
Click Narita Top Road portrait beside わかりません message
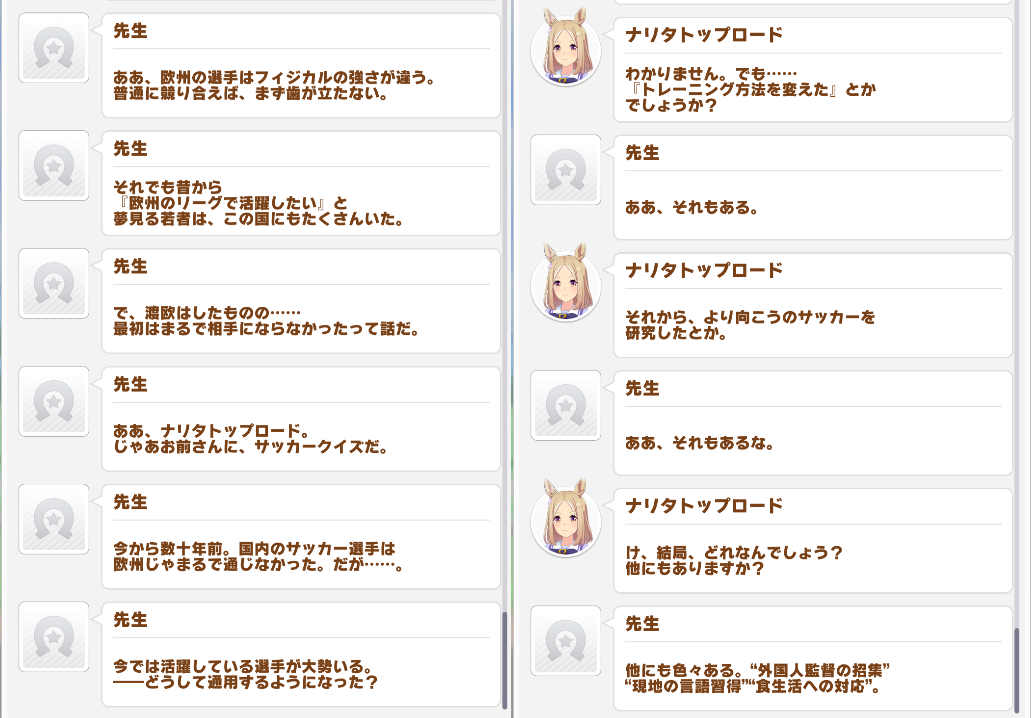pyautogui.click(x=565, y=49)
